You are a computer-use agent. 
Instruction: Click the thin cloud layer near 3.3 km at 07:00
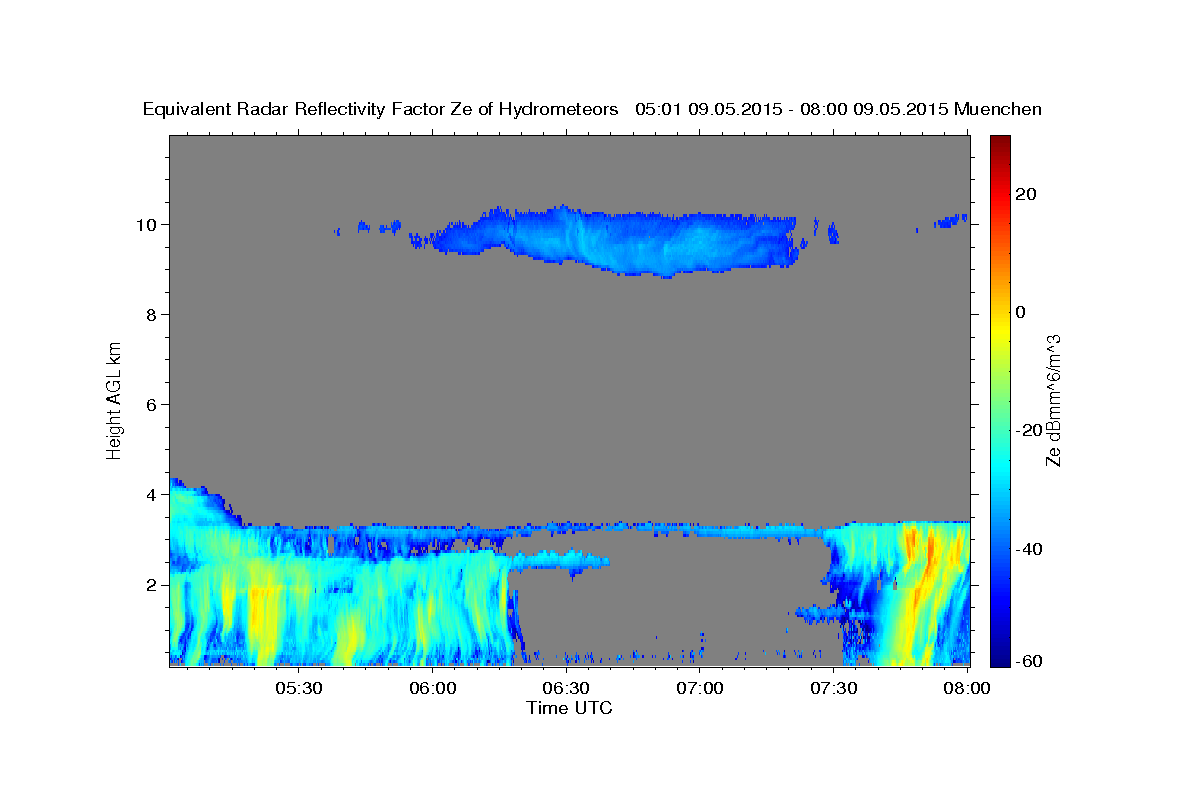tap(700, 529)
